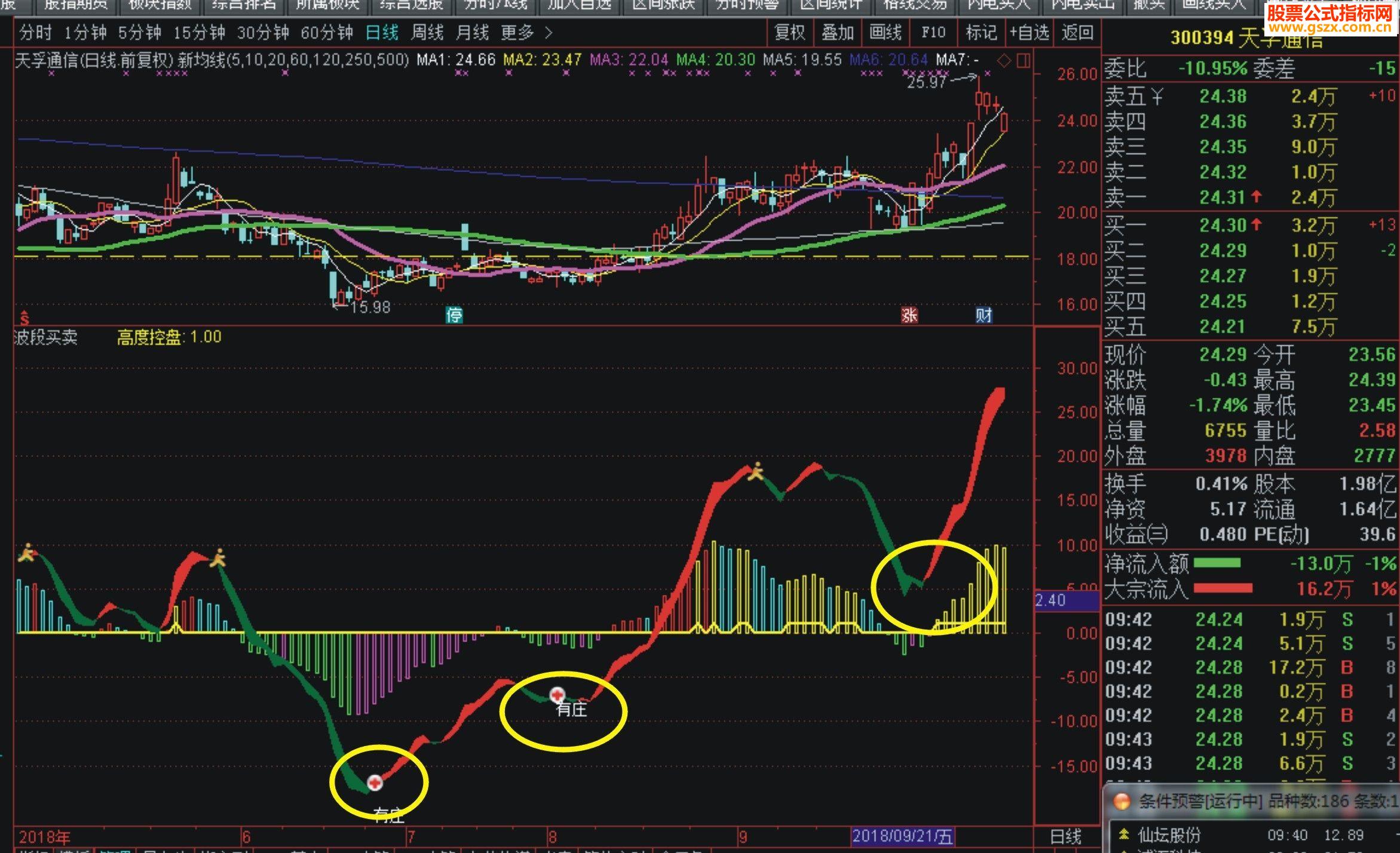Image resolution: width=1400 pixels, height=853 pixels.
Task: Select the 日线 daily period tab
Action: pyautogui.click(x=382, y=33)
